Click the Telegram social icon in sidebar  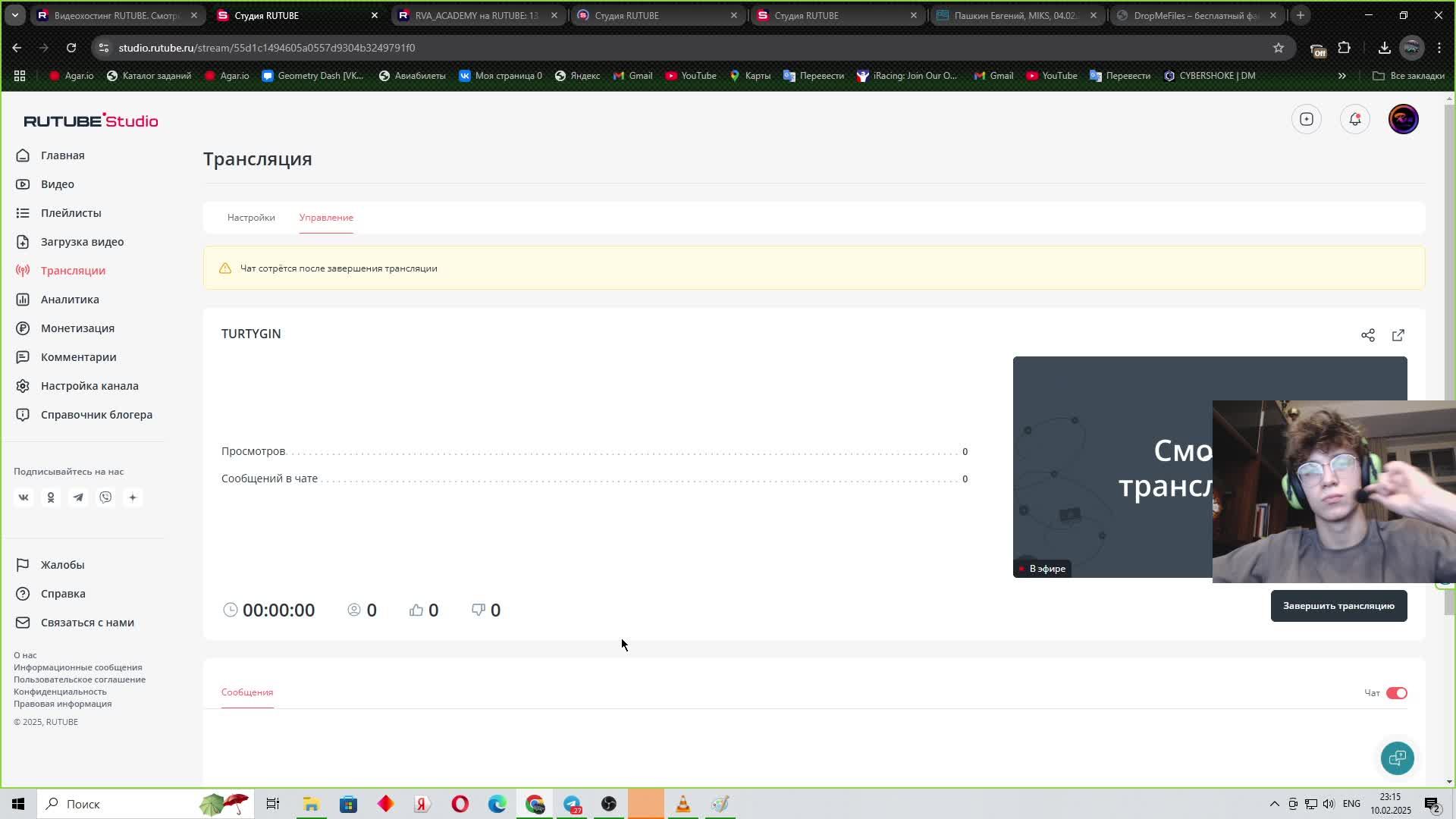(78, 497)
